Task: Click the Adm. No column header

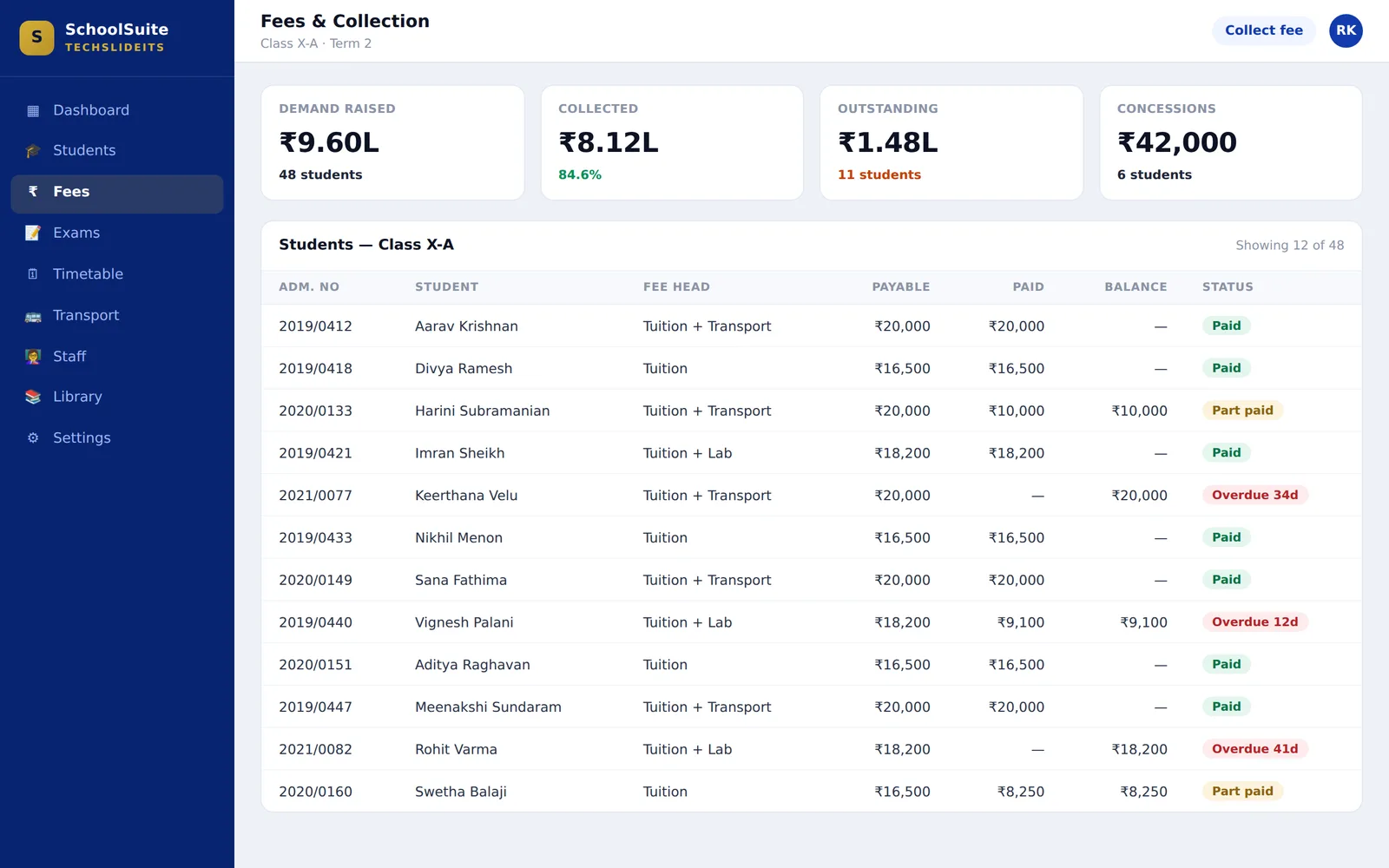Action: 309,287
